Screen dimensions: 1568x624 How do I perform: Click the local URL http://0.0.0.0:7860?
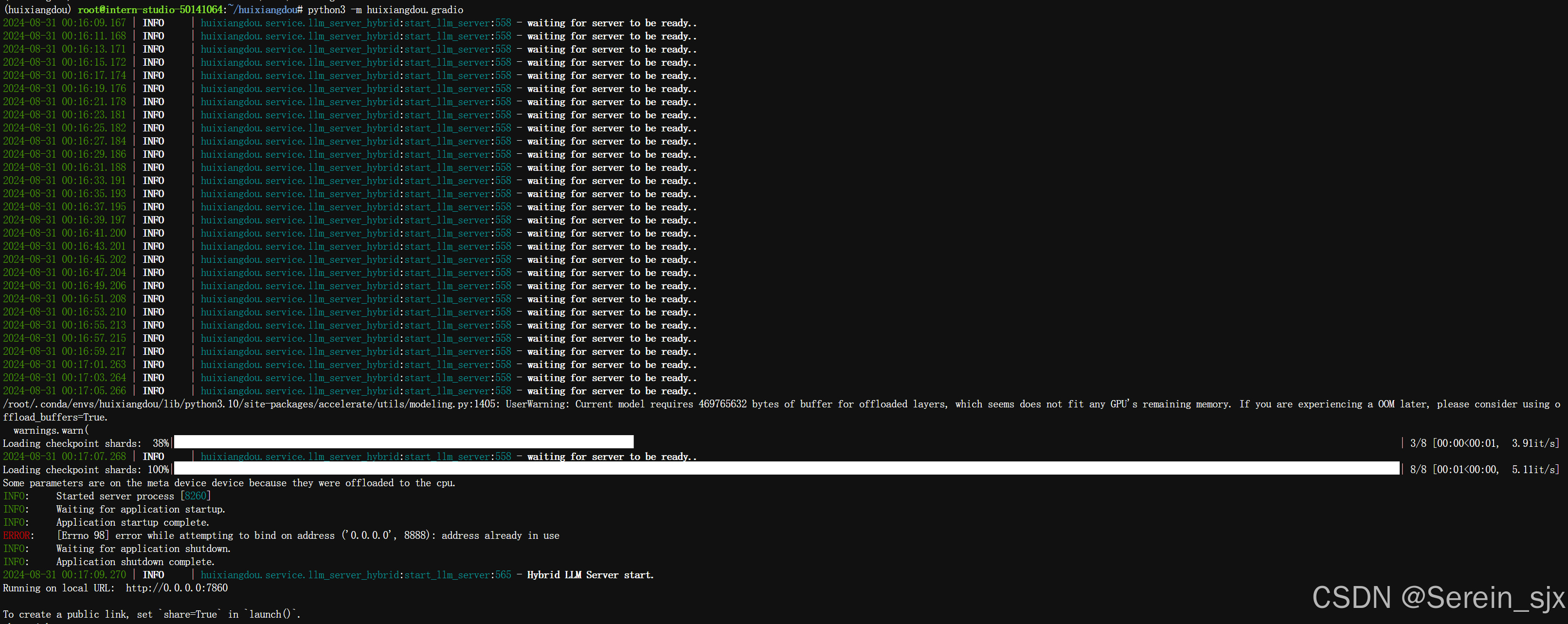click(177, 588)
